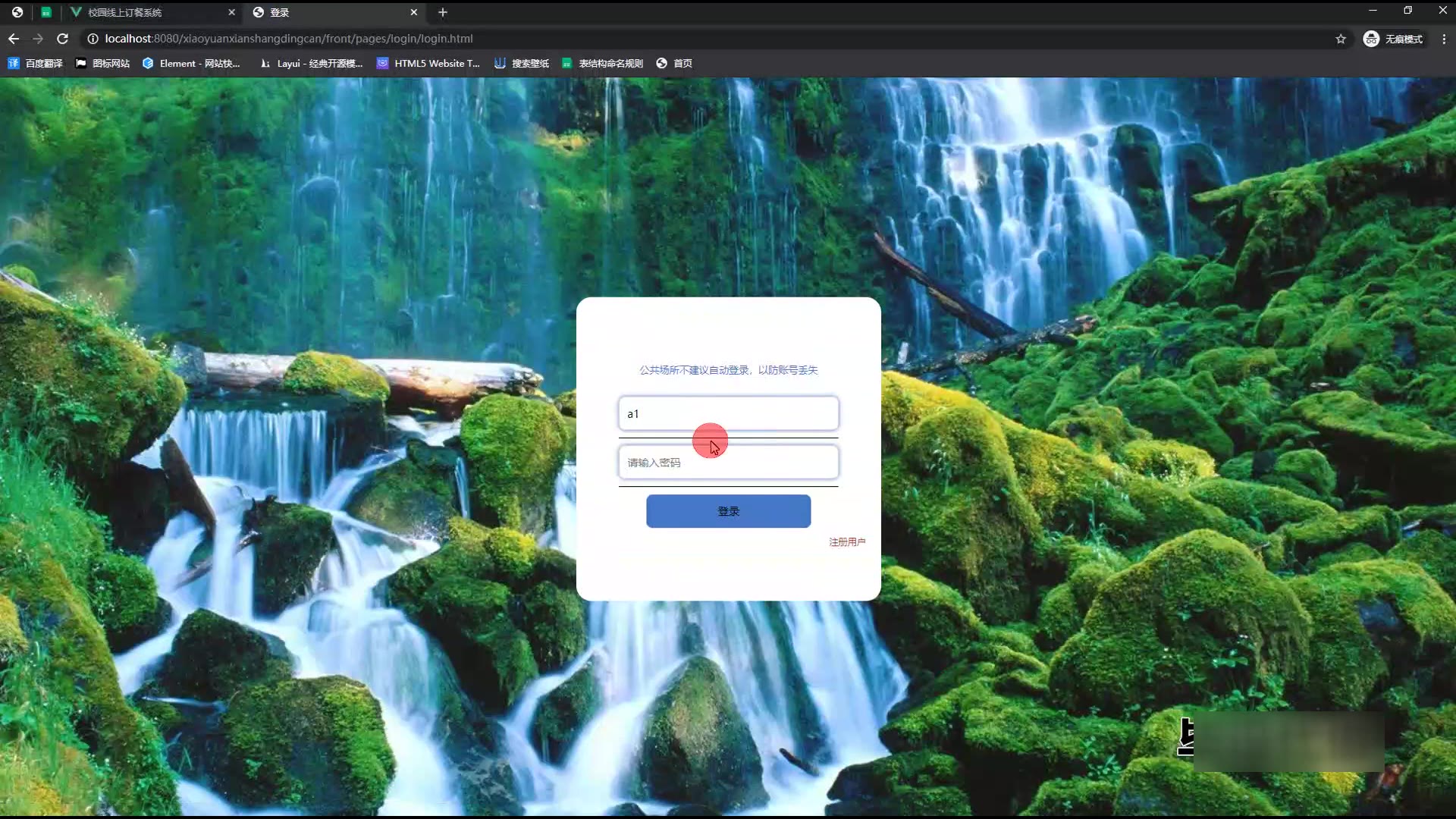Click the browser back arrow
1456x819 pixels.
click(x=14, y=39)
